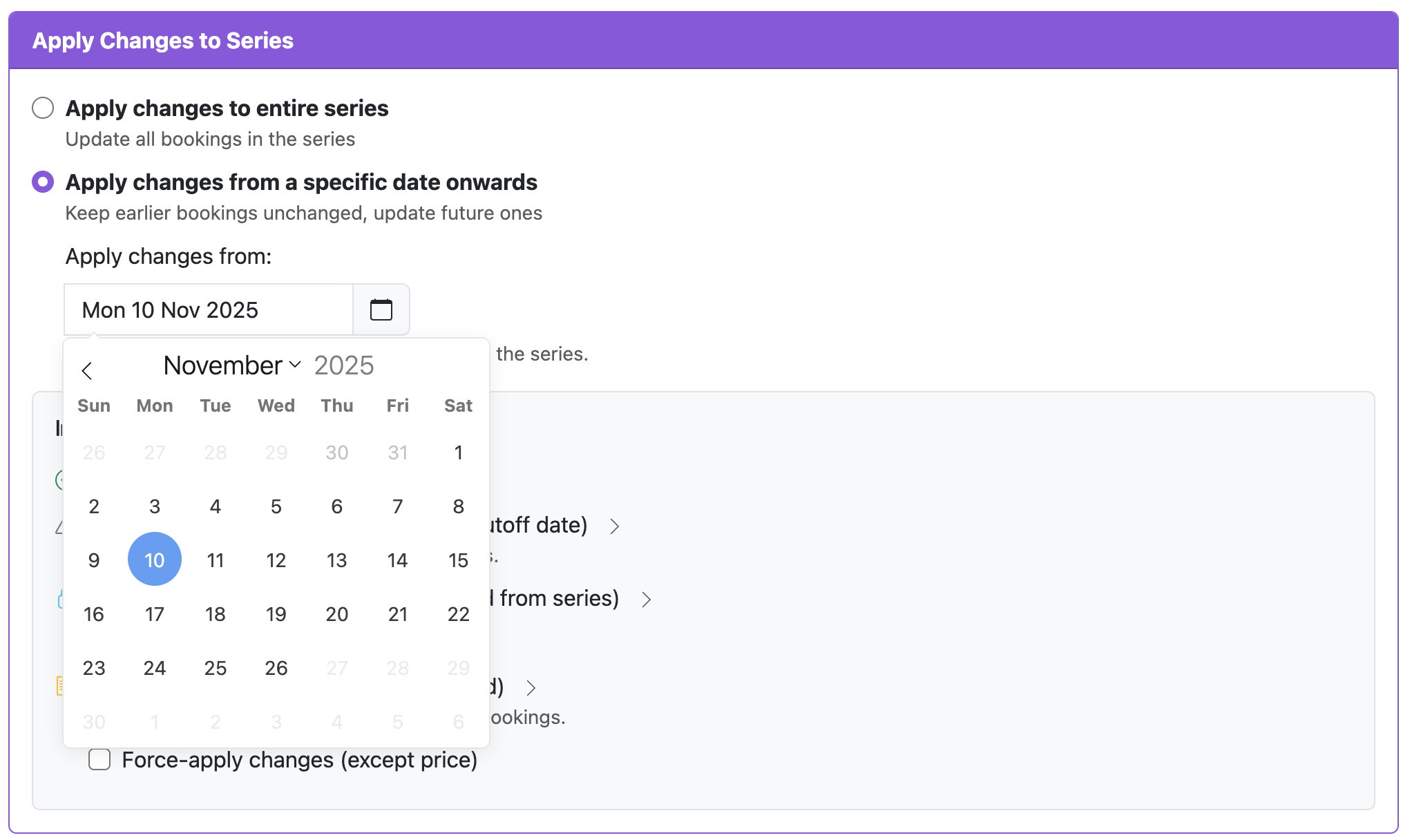Select November 26 in the calendar
The height and width of the screenshot is (840, 1412).
[x=276, y=668]
